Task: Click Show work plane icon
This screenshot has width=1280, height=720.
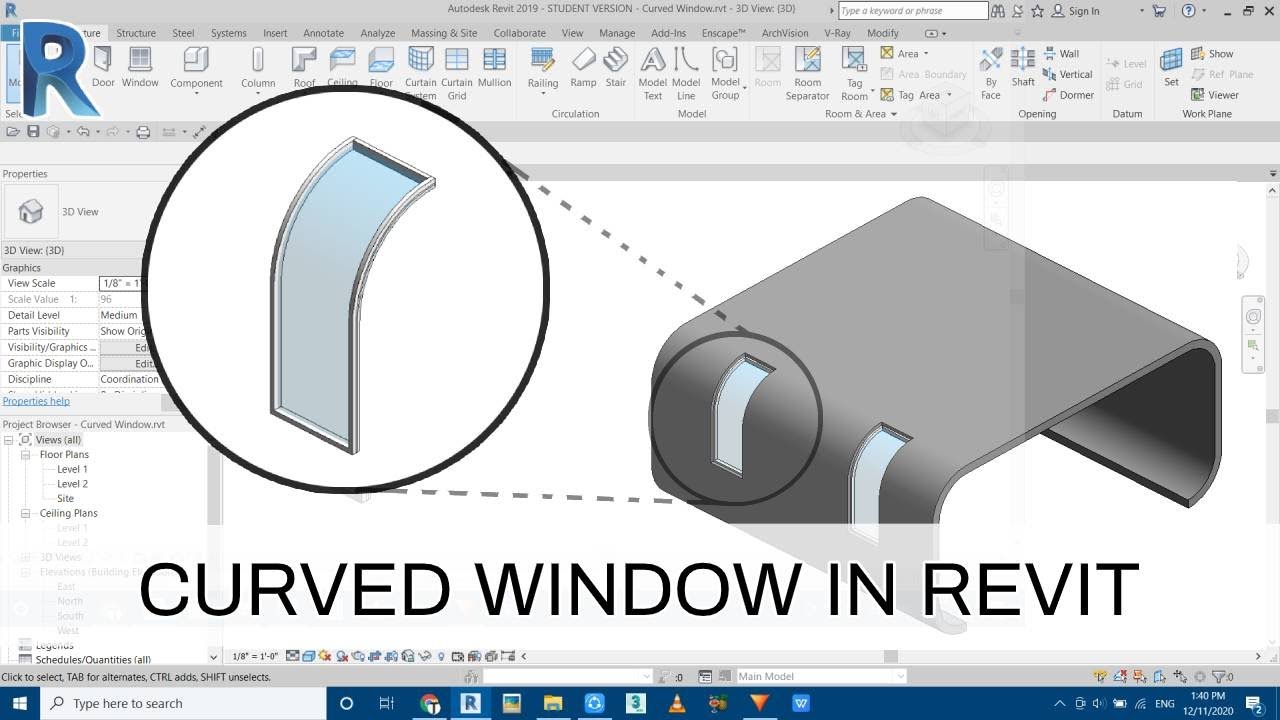Action: coord(1198,54)
